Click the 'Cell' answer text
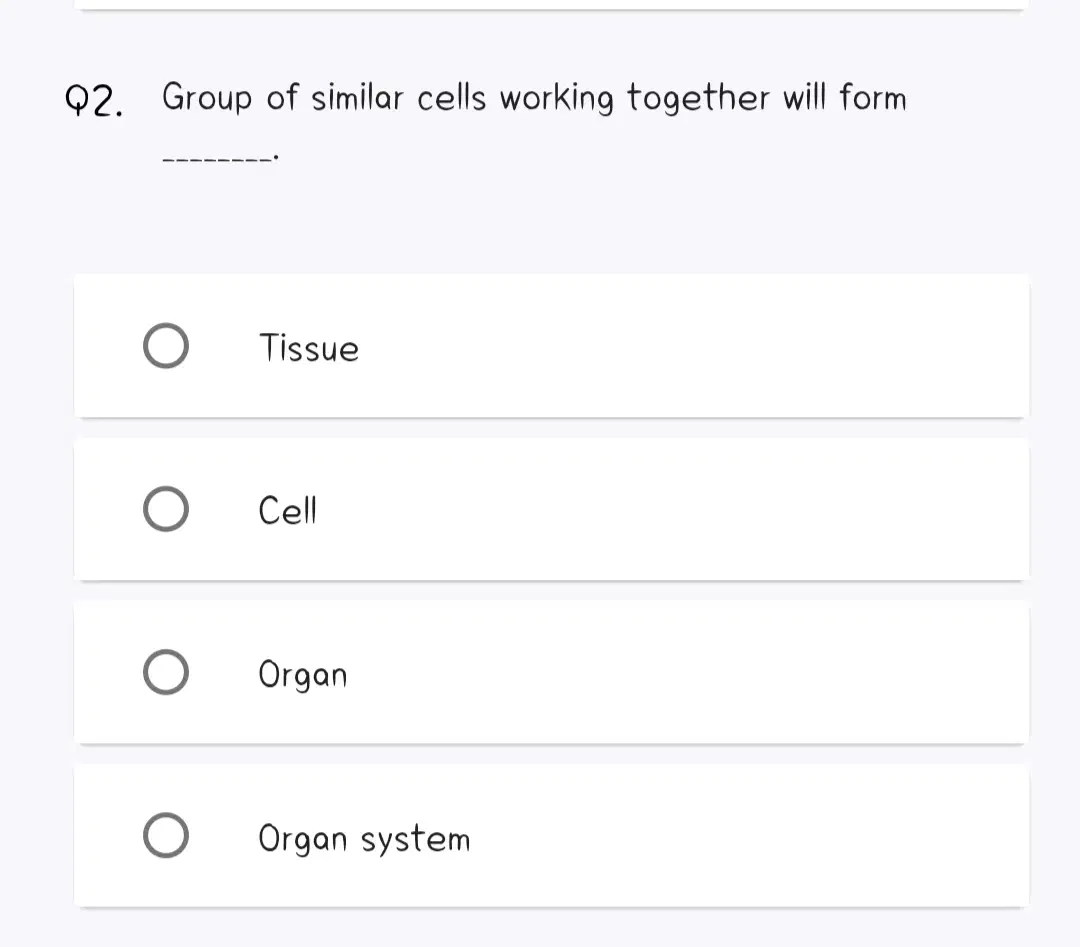Viewport: 1080px width, 947px height. coord(287,510)
